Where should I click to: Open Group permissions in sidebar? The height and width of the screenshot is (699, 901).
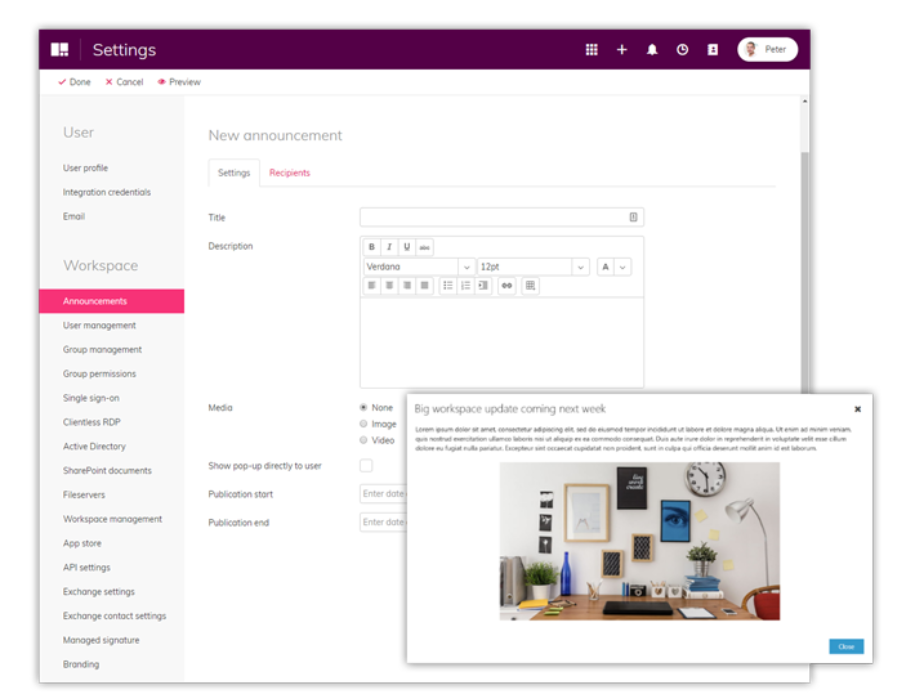99,374
